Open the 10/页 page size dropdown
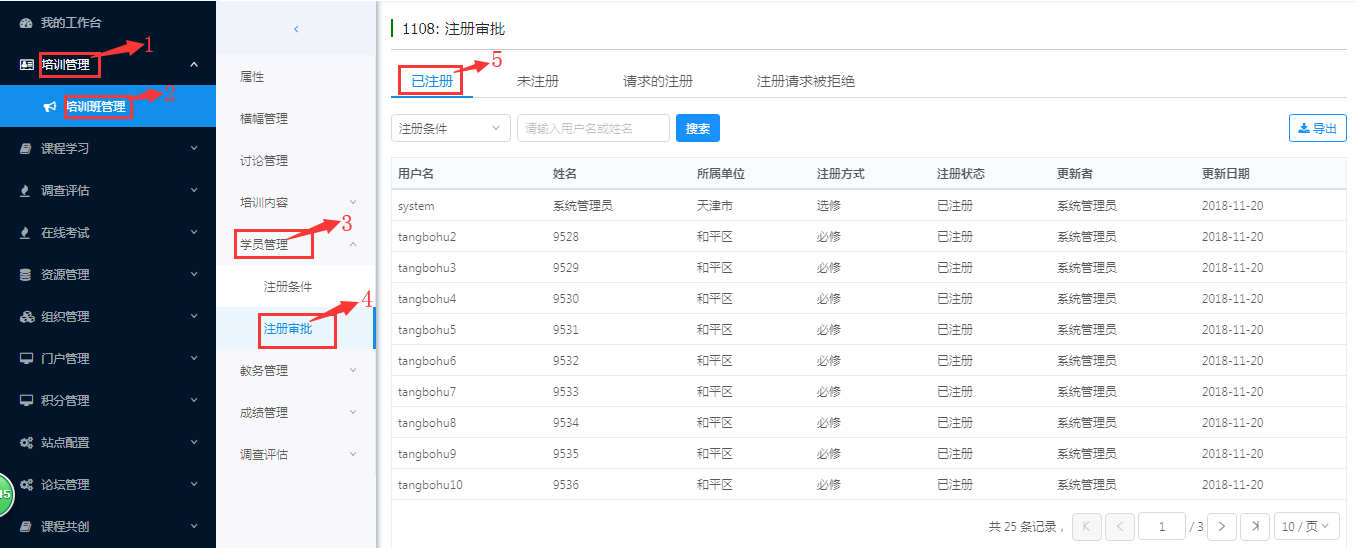 [x=1306, y=526]
